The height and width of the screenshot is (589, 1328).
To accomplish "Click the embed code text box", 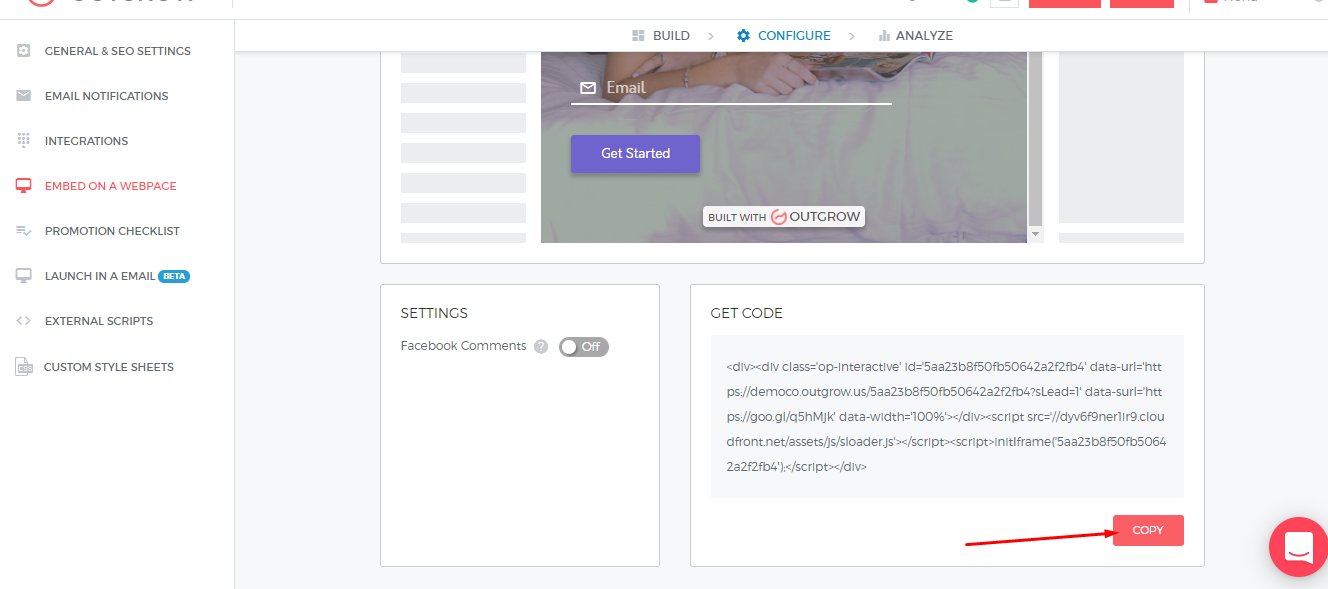I will click(x=947, y=416).
